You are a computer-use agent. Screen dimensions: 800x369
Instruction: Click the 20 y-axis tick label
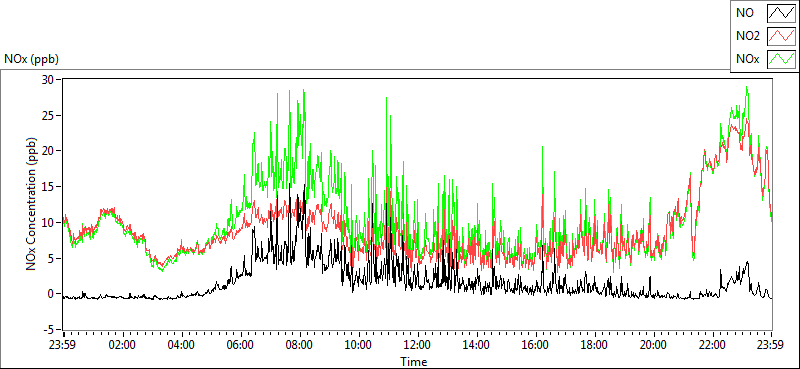point(49,151)
